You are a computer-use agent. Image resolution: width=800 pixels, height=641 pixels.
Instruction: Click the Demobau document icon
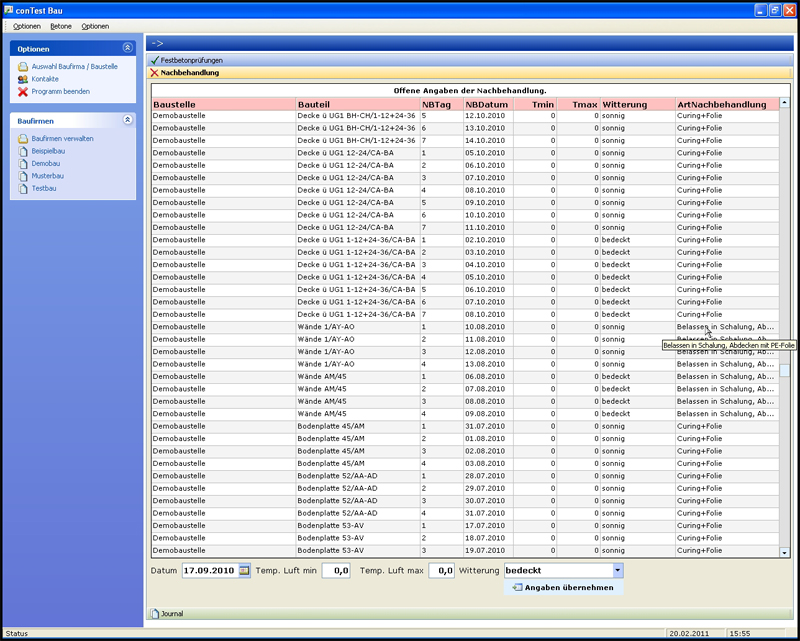click(23, 164)
